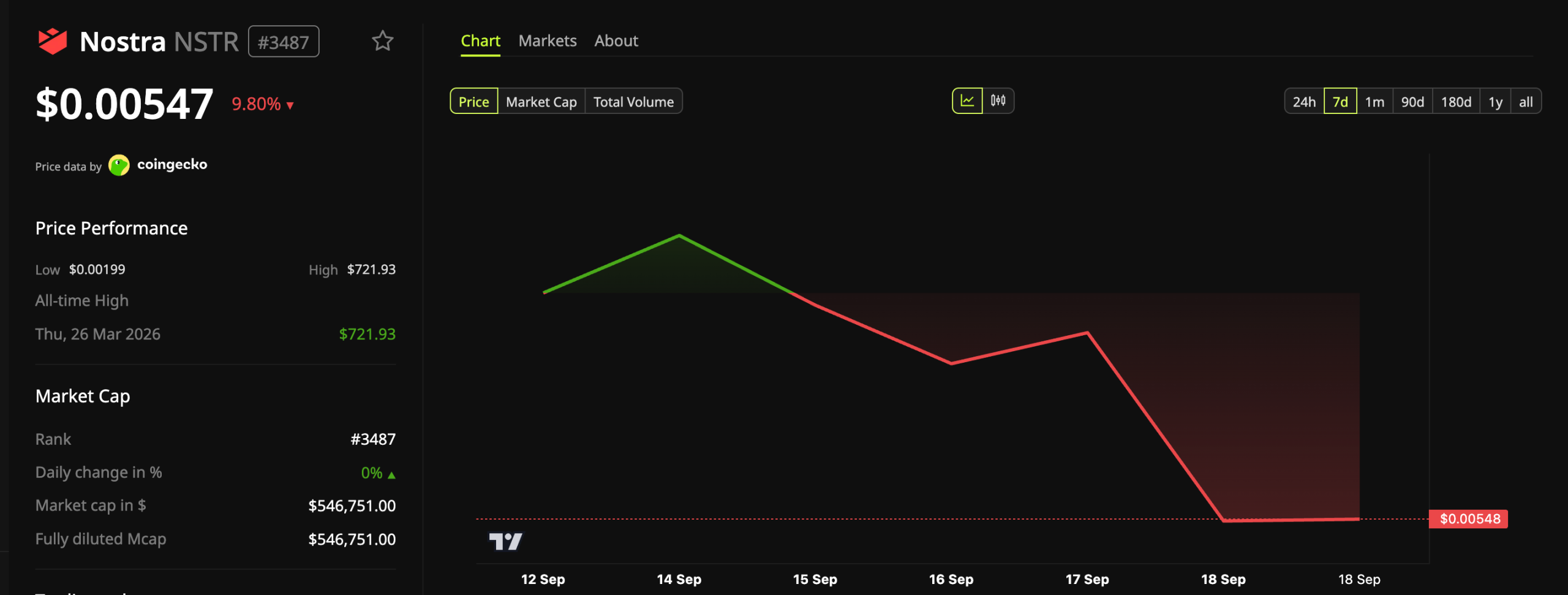Click the 14 Sep peak on the chart
Image resolution: width=1568 pixels, height=595 pixels.
(679, 235)
